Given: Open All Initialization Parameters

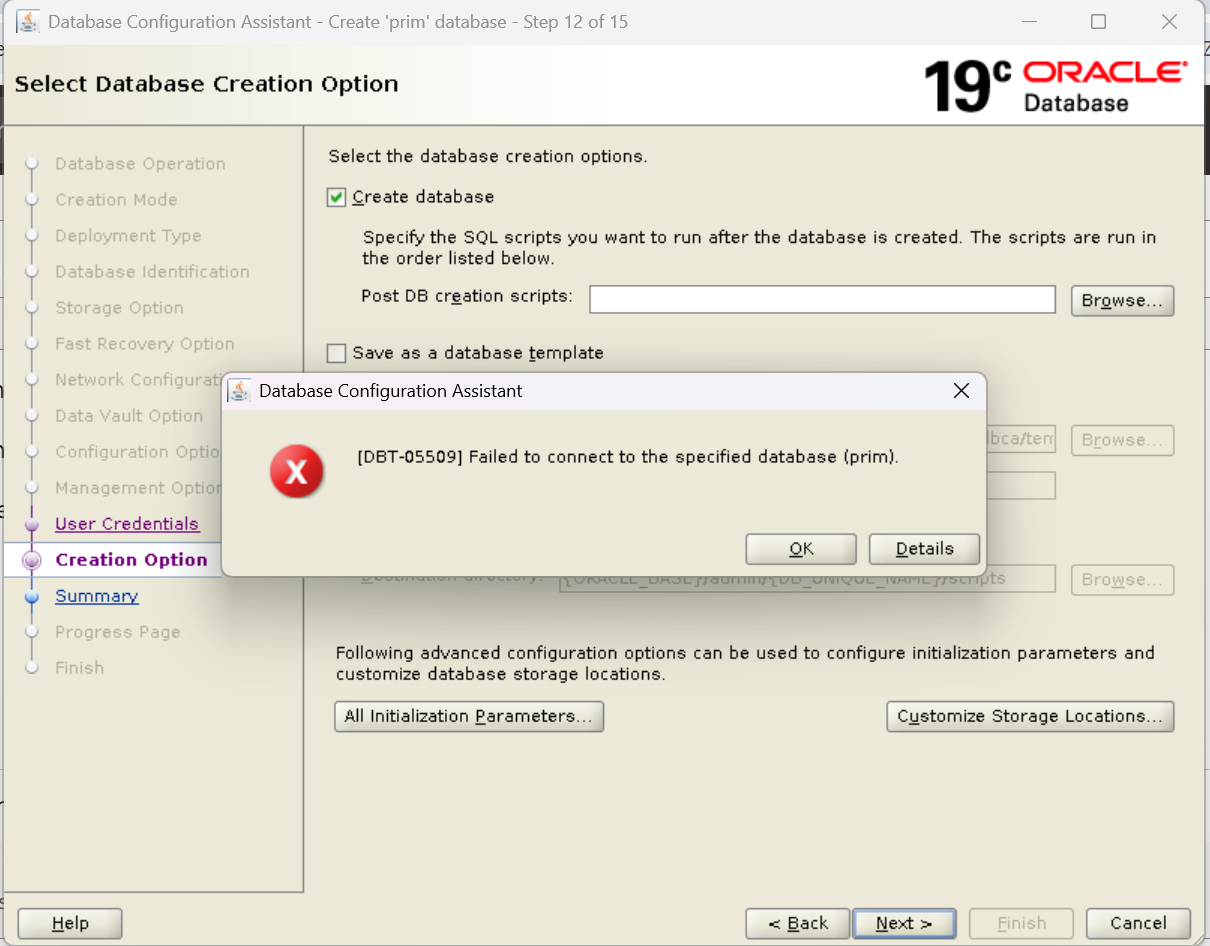Looking at the screenshot, I should pyautogui.click(x=468, y=716).
